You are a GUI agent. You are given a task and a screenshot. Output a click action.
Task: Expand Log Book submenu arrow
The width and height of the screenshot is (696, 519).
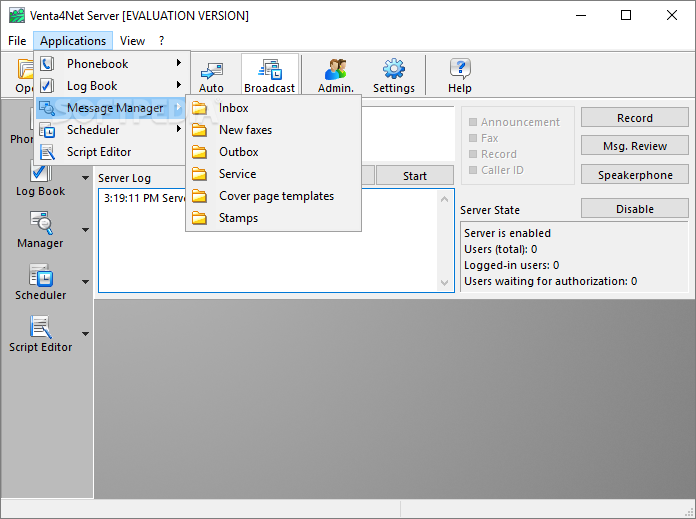pyautogui.click(x=178, y=84)
